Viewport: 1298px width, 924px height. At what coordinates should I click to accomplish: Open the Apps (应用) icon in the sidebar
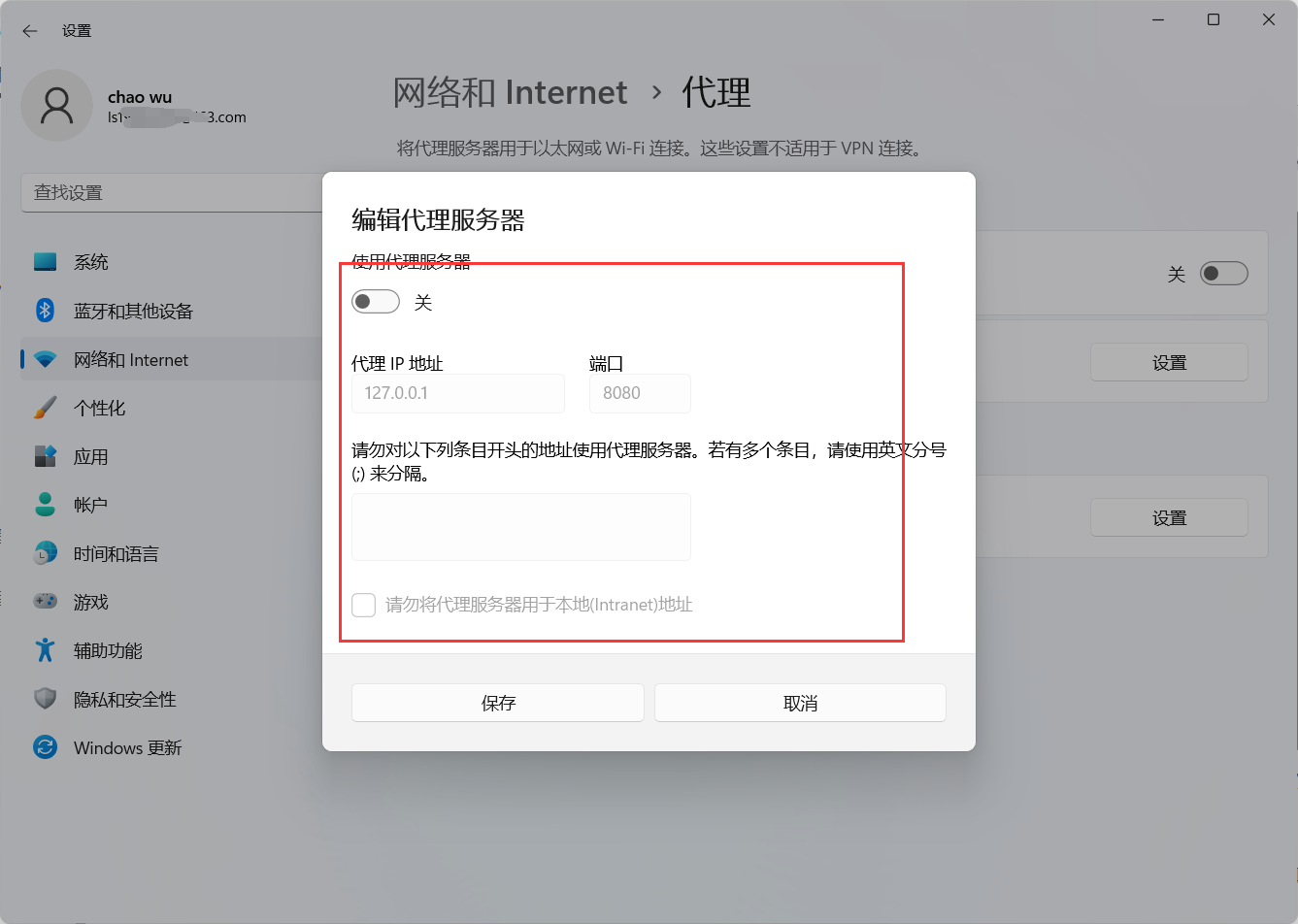click(45, 456)
